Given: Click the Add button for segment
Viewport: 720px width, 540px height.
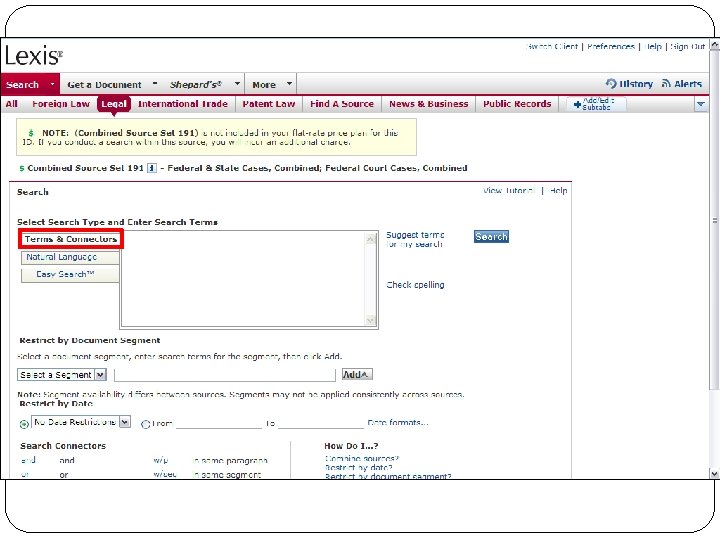Looking at the screenshot, I should coord(357,375).
